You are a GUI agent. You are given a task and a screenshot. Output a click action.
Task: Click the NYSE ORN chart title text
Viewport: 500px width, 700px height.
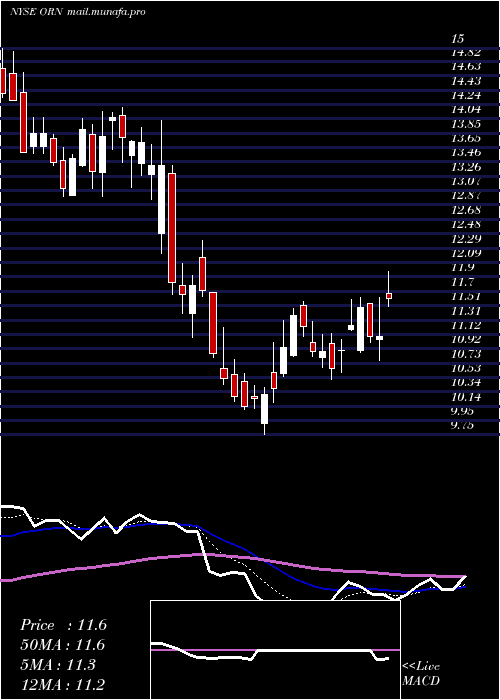coord(77,12)
